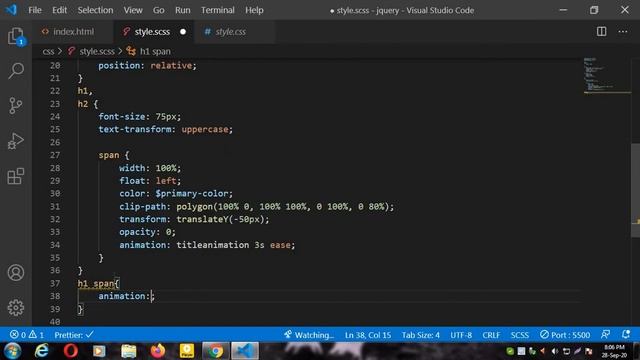Click the Prettier status item
Screen dimensions: 640x360
(74, 335)
